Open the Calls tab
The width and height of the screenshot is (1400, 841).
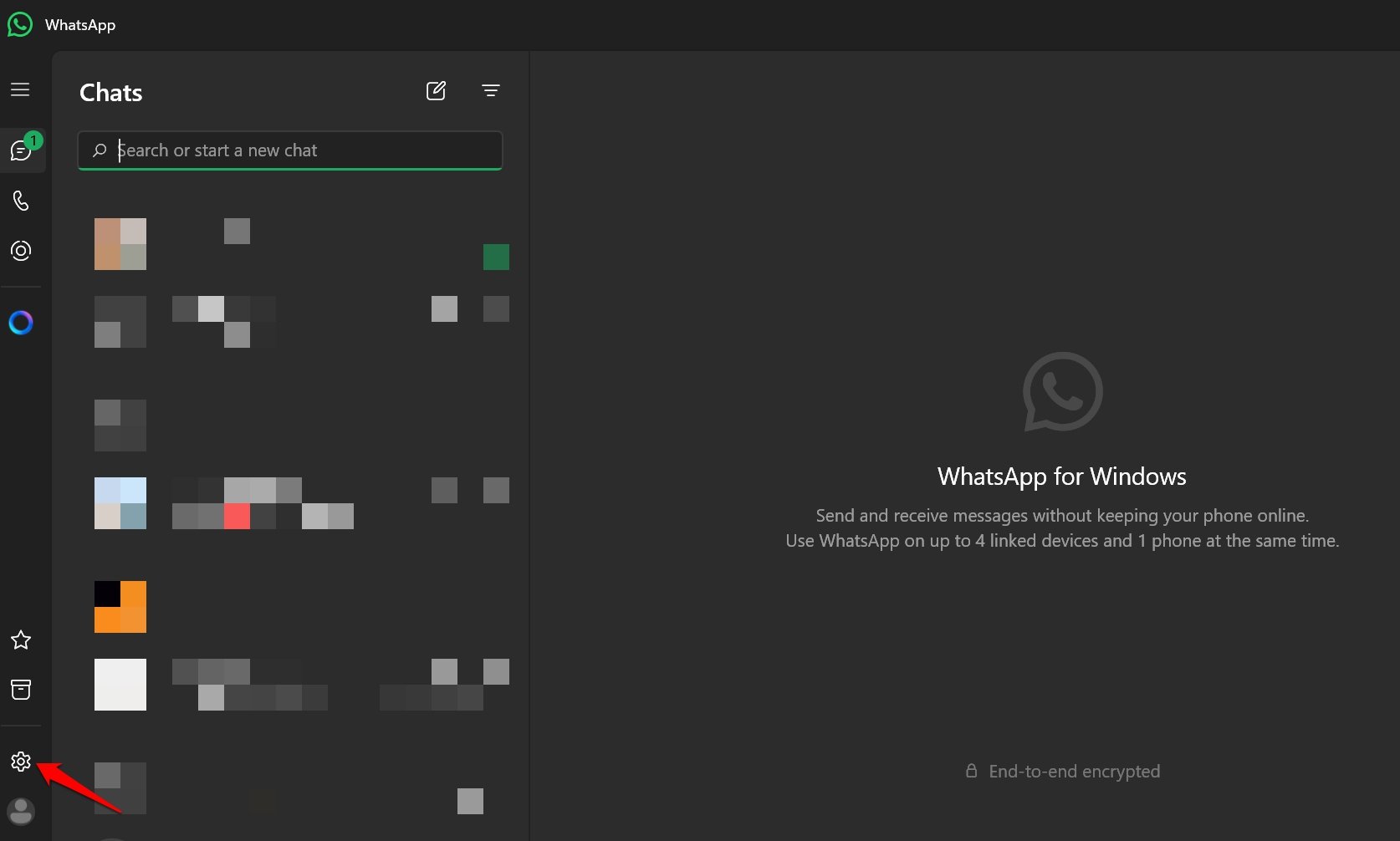21,201
